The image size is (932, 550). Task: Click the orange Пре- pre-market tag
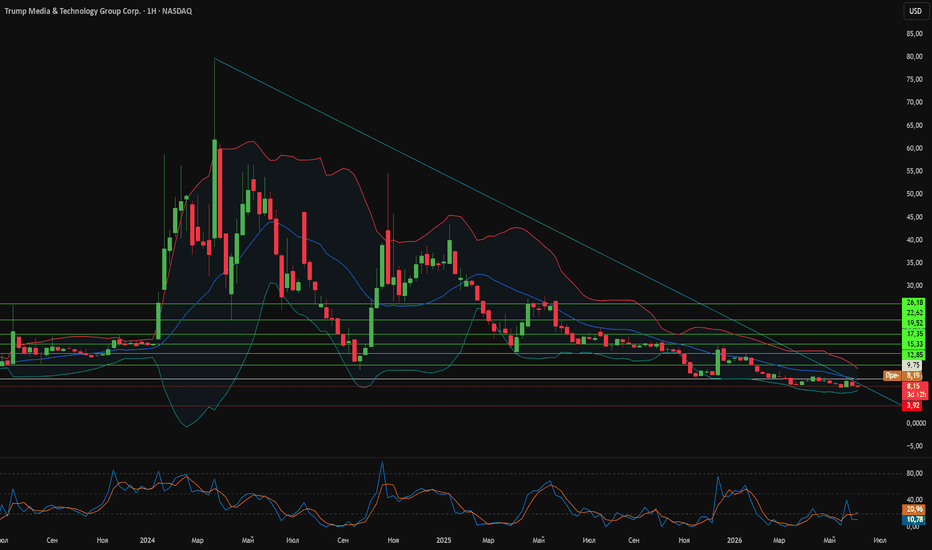[892, 375]
